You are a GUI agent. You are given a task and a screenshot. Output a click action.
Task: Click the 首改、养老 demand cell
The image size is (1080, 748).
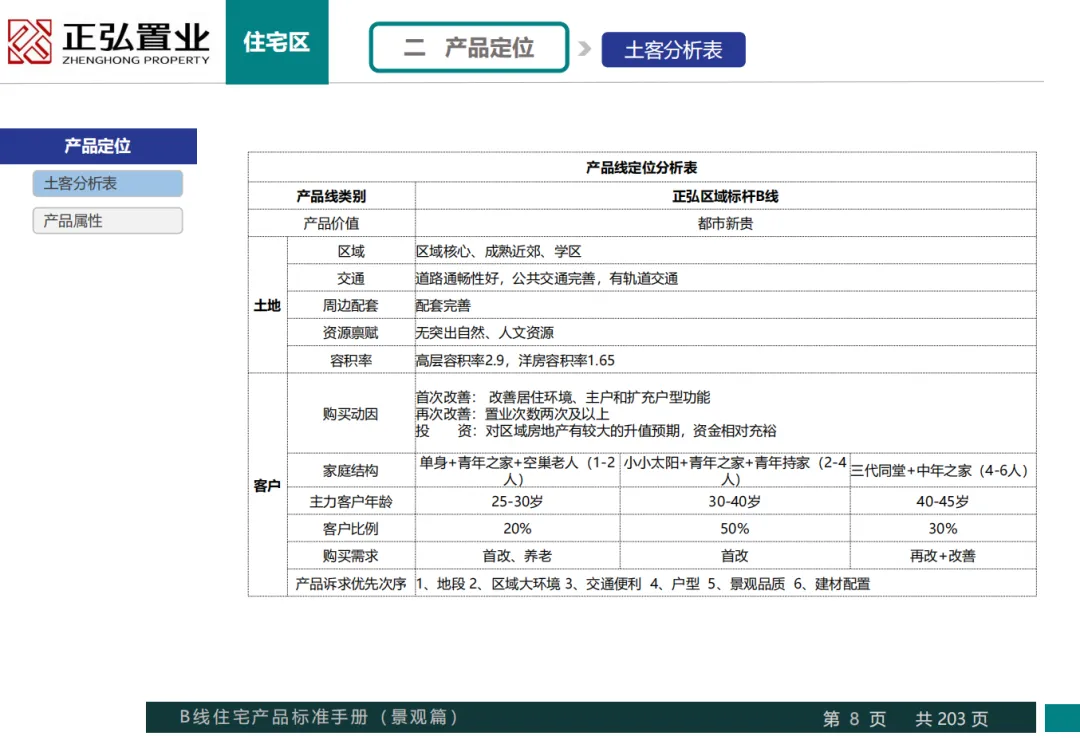(517, 556)
